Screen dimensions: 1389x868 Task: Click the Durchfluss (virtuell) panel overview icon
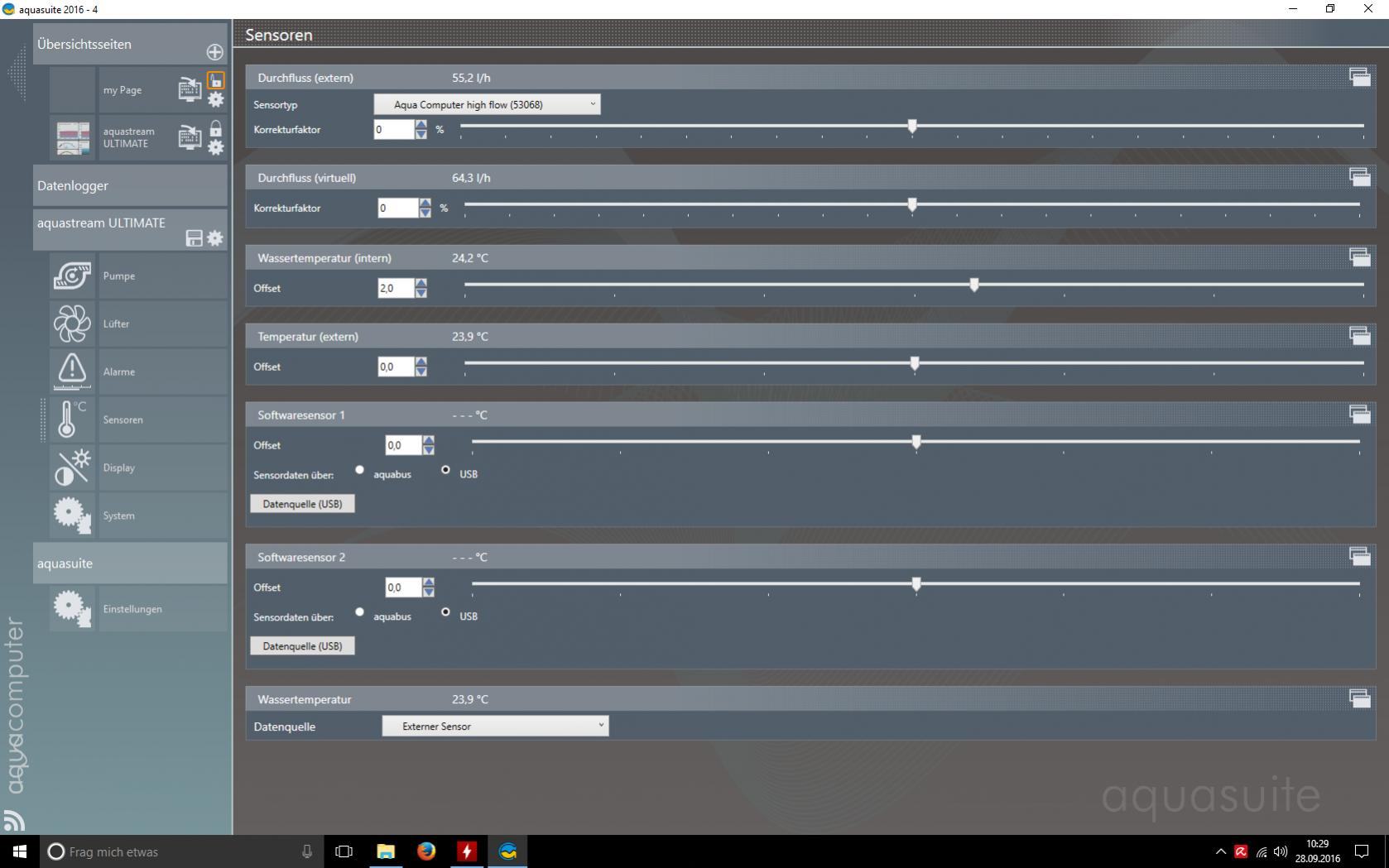(x=1360, y=177)
